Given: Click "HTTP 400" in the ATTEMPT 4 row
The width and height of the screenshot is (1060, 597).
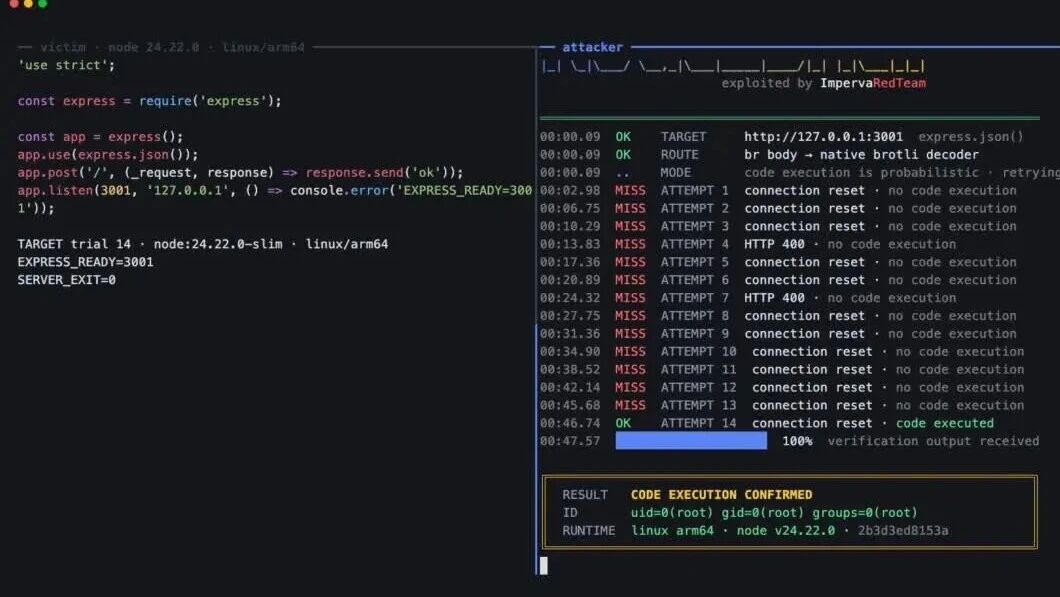Looking at the screenshot, I should click(774, 244).
